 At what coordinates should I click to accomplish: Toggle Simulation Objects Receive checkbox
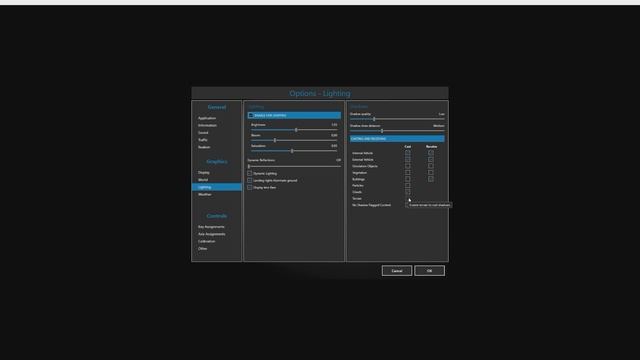[431, 166]
